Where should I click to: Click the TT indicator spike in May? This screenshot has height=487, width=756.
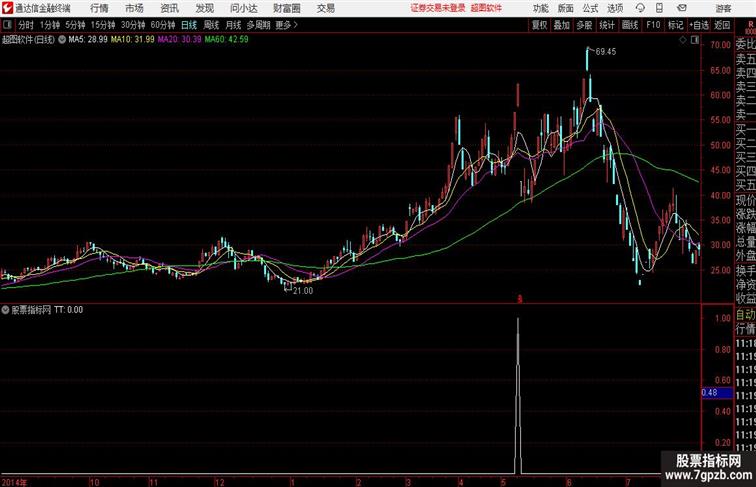(518, 395)
